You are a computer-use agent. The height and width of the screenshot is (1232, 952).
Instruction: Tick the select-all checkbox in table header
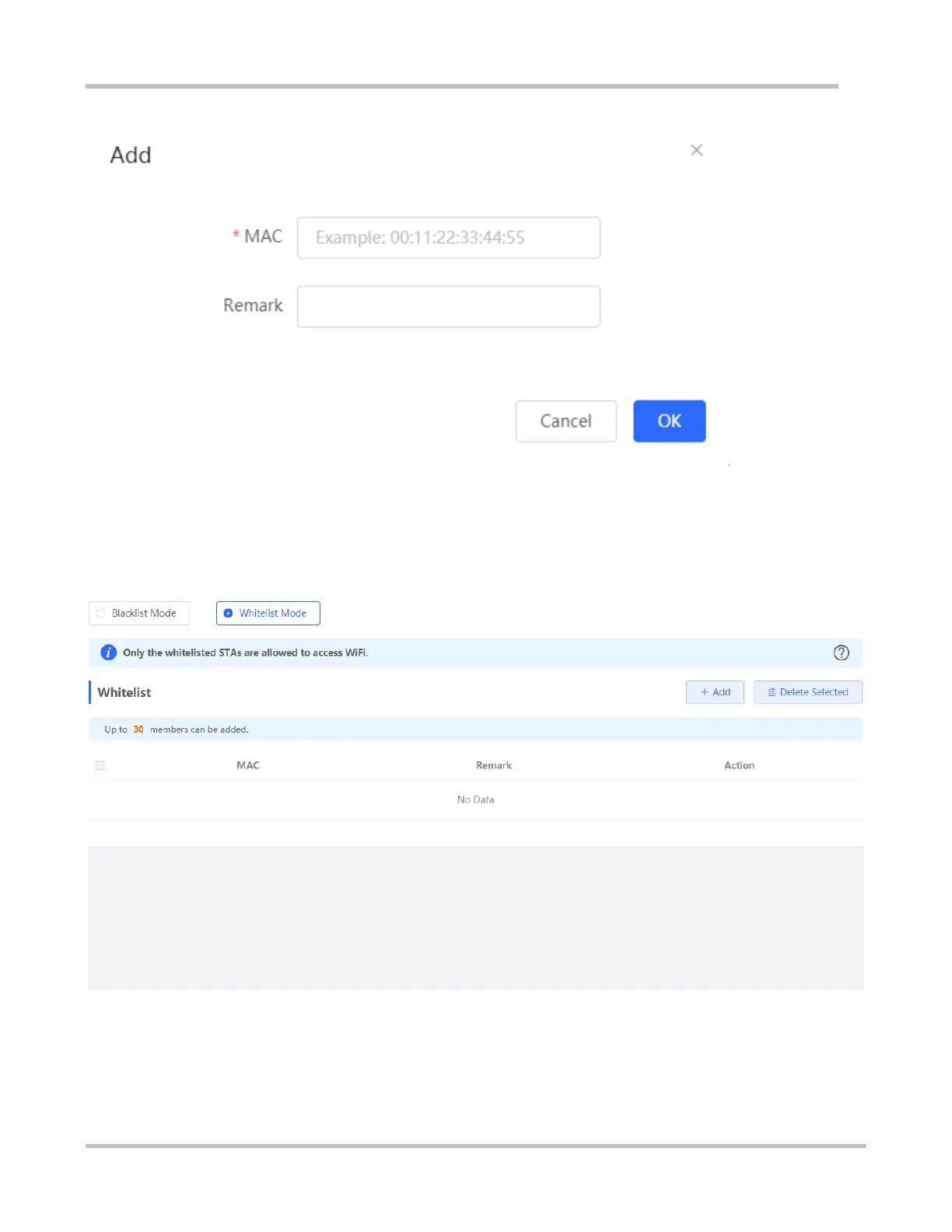[x=100, y=765]
